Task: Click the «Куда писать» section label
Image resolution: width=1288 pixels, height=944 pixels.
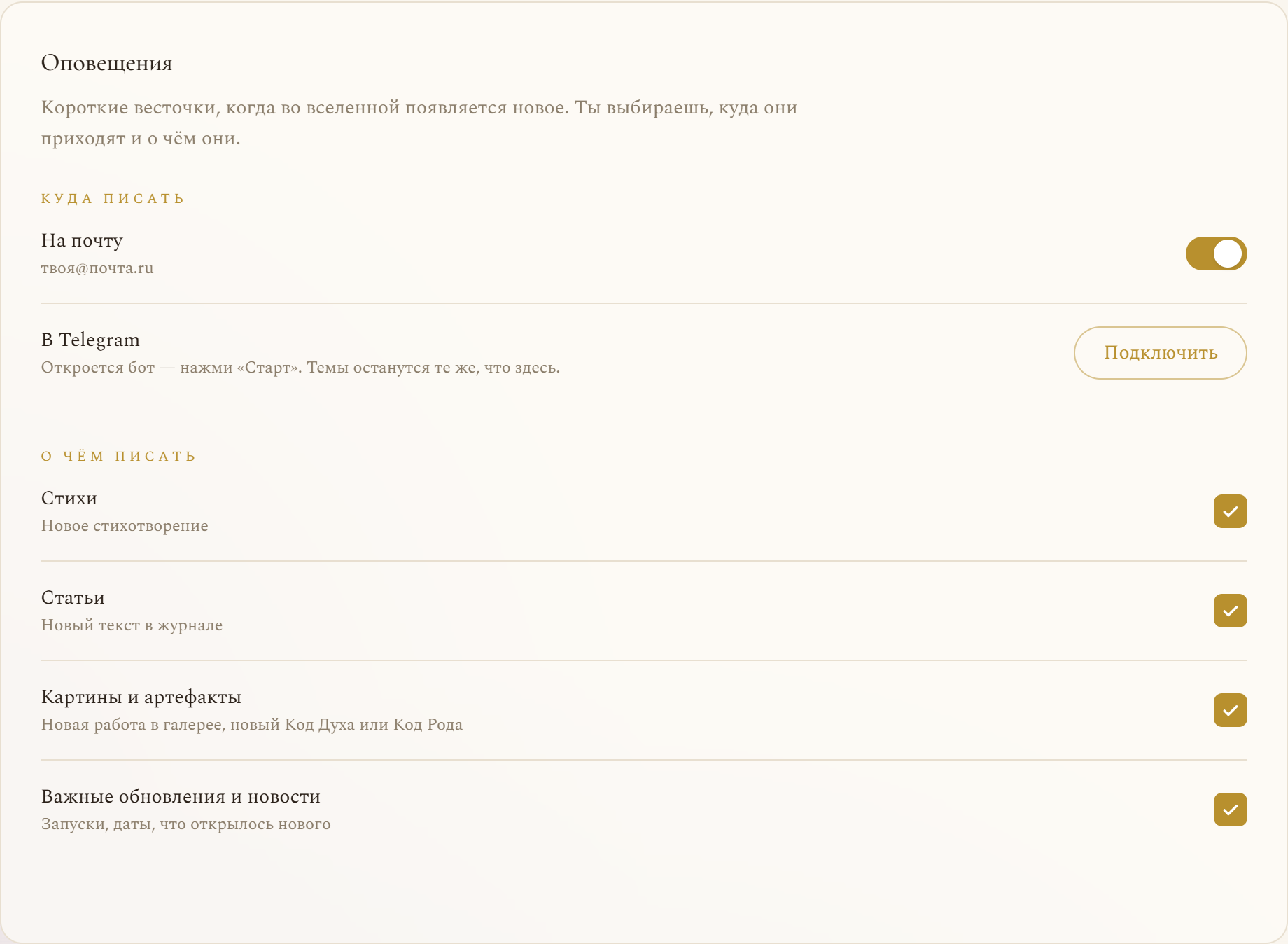Action: point(113,198)
